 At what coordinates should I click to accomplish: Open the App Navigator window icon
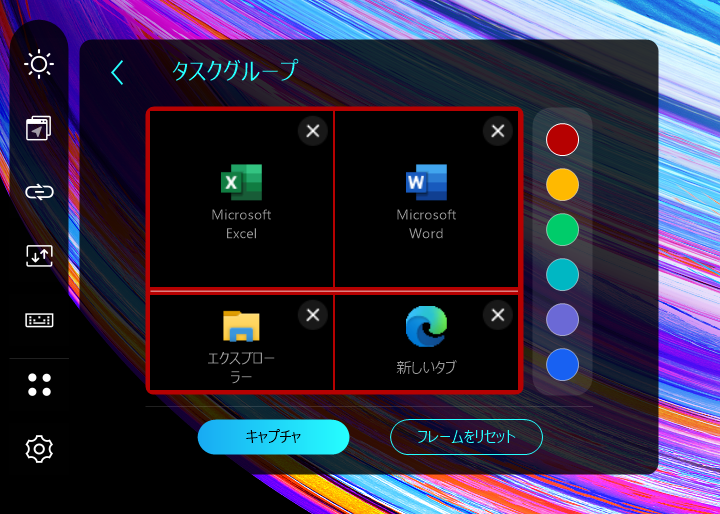point(39,128)
